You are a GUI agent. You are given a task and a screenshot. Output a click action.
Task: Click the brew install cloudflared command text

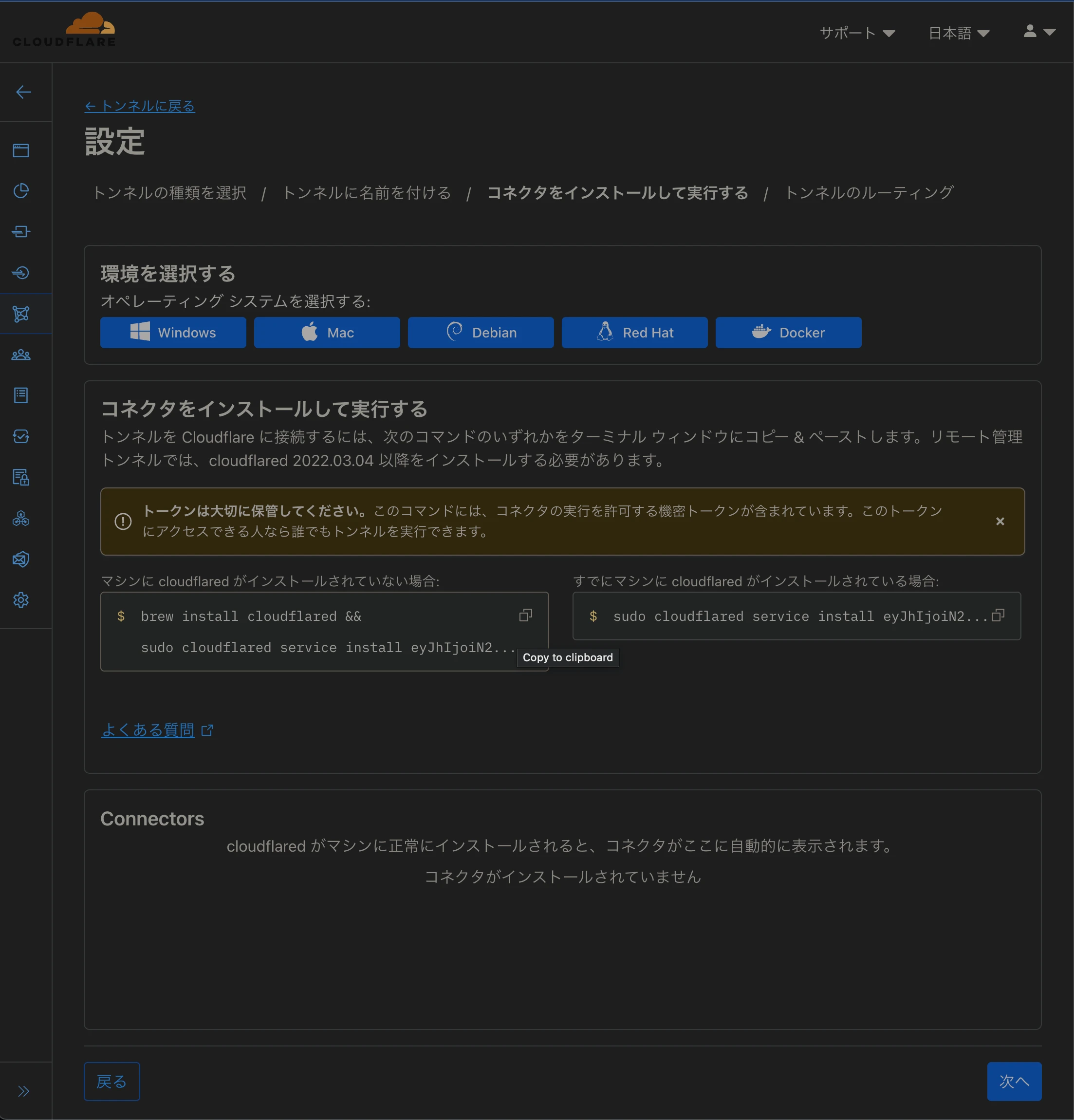coord(251,616)
